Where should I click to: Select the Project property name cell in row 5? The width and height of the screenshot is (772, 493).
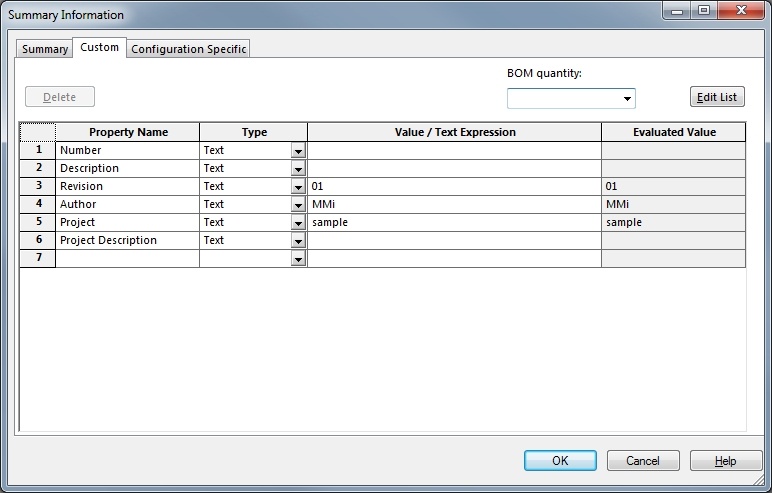point(128,222)
